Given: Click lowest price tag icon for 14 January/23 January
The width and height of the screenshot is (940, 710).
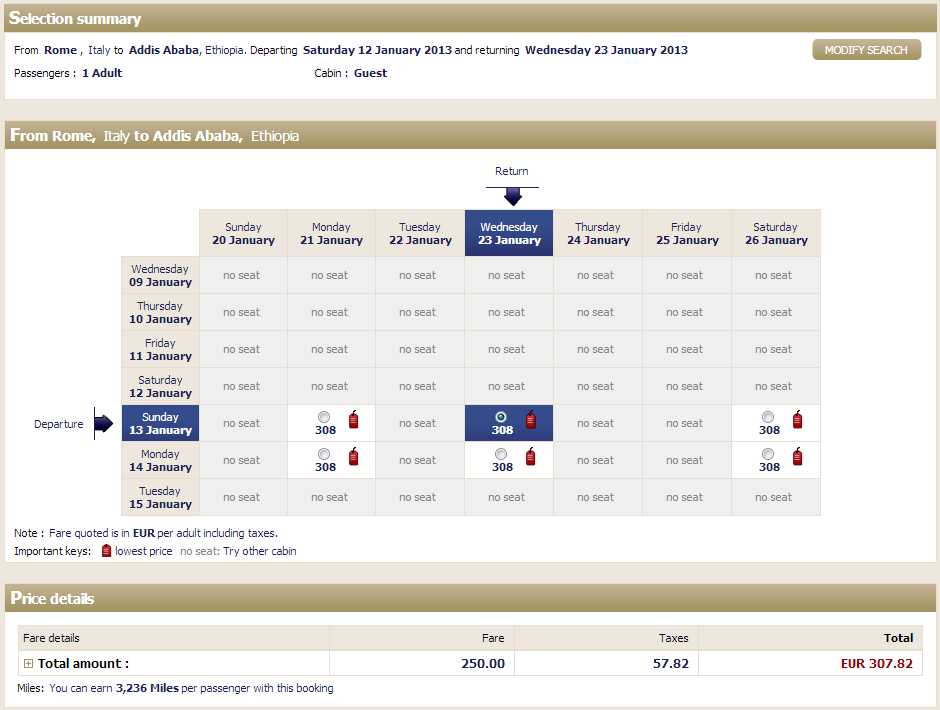Looking at the screenshot, I should (531, 457).
